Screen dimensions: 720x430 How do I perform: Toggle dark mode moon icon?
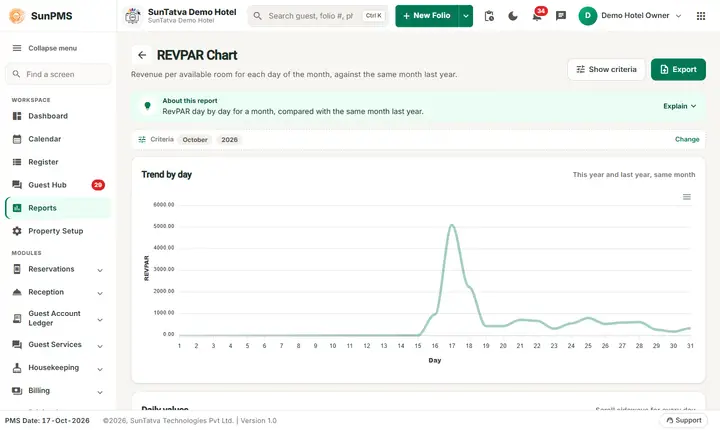point(513,16)
